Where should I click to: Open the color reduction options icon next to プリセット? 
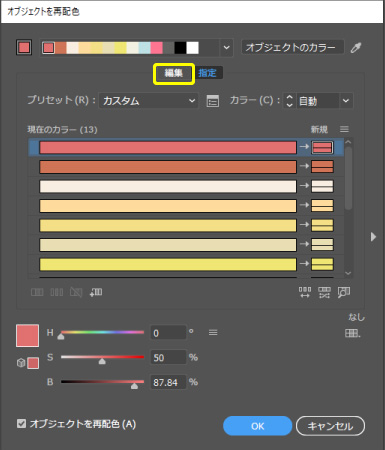click(213, 101)
